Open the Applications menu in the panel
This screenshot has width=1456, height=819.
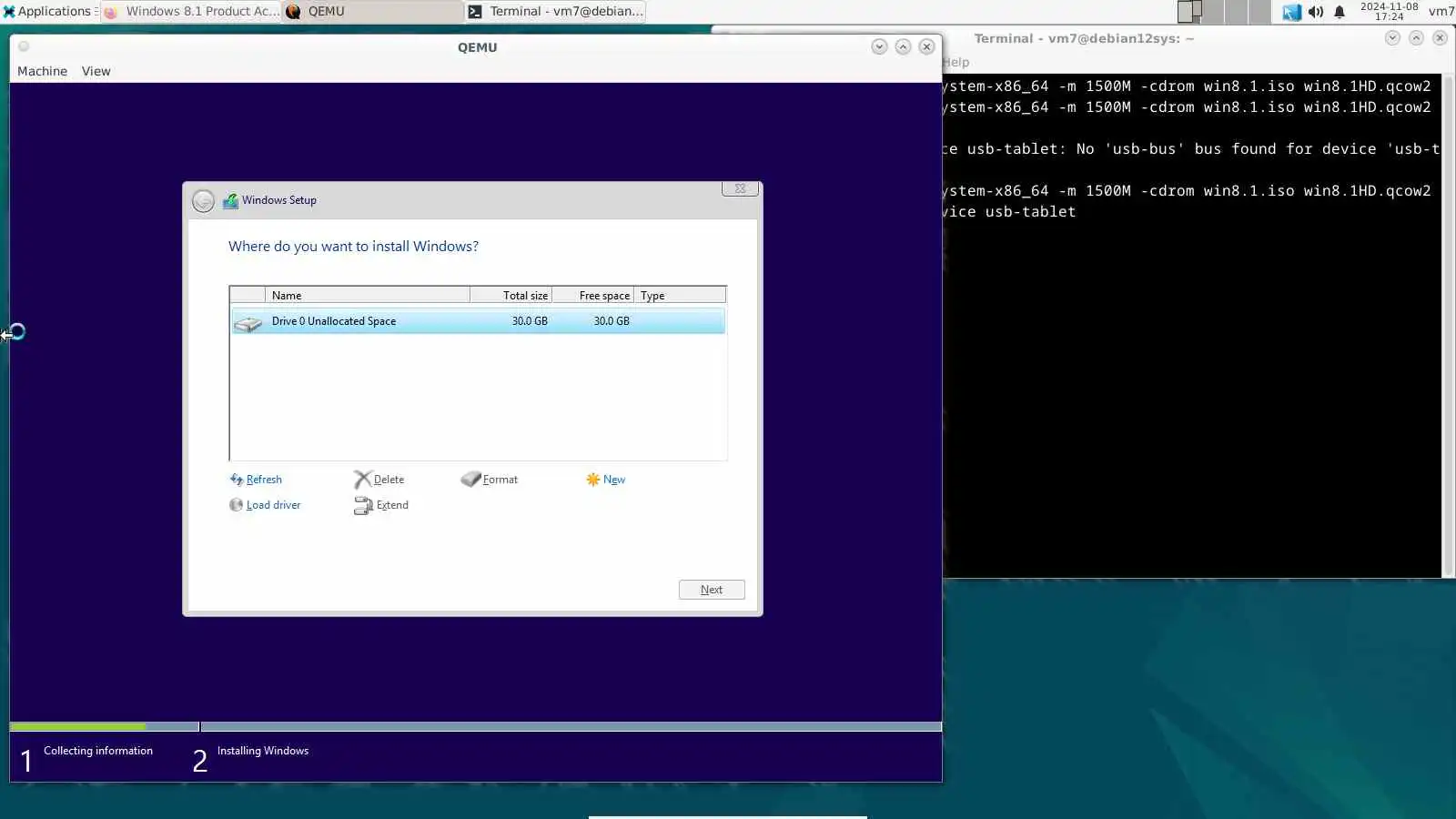point(48,11)
